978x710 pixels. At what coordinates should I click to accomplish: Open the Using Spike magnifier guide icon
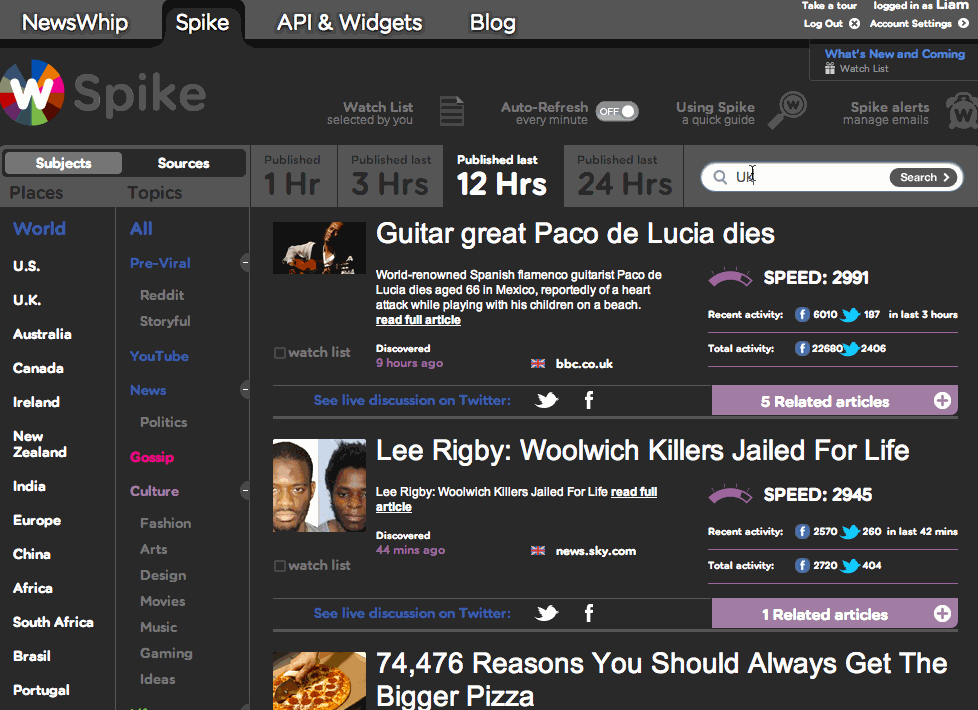788,110
